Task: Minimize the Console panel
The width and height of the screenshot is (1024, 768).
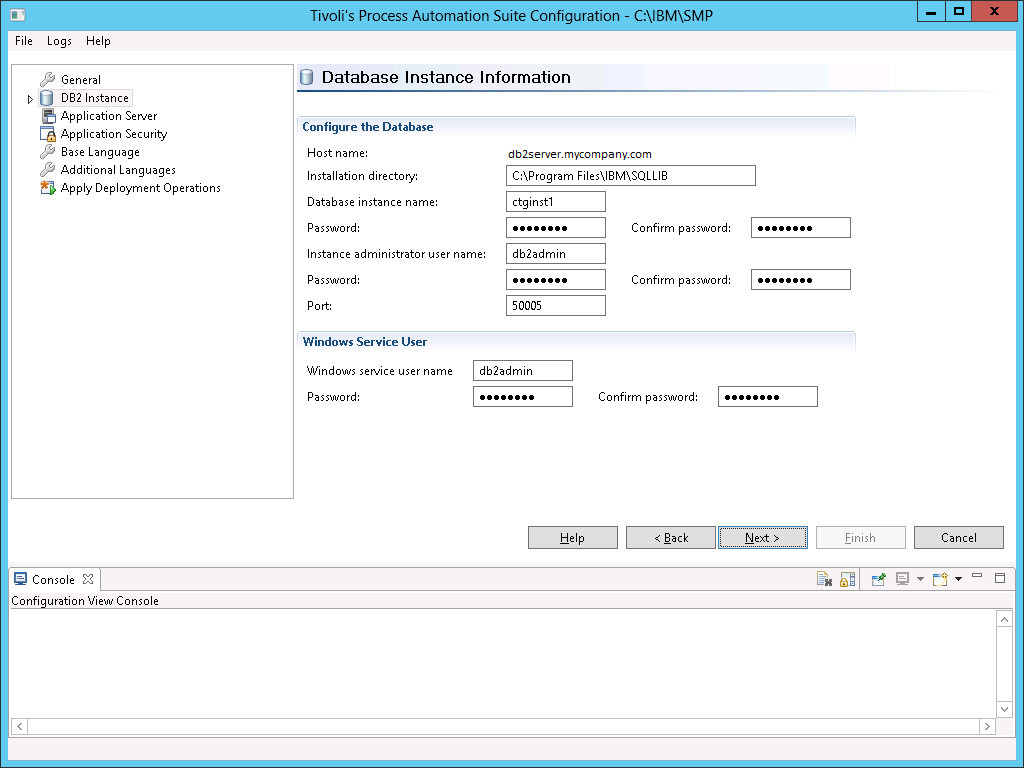Action: point(977,577)
